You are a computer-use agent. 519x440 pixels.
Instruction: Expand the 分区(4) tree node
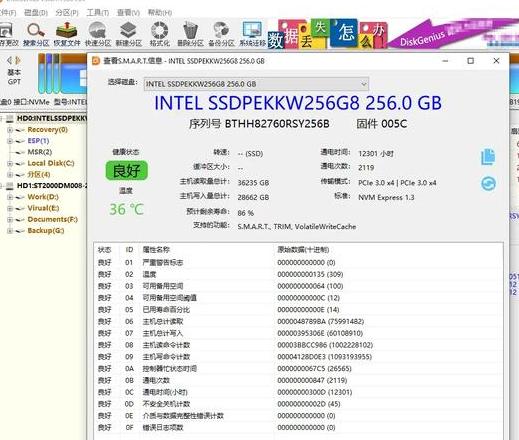tap(10, 175)
